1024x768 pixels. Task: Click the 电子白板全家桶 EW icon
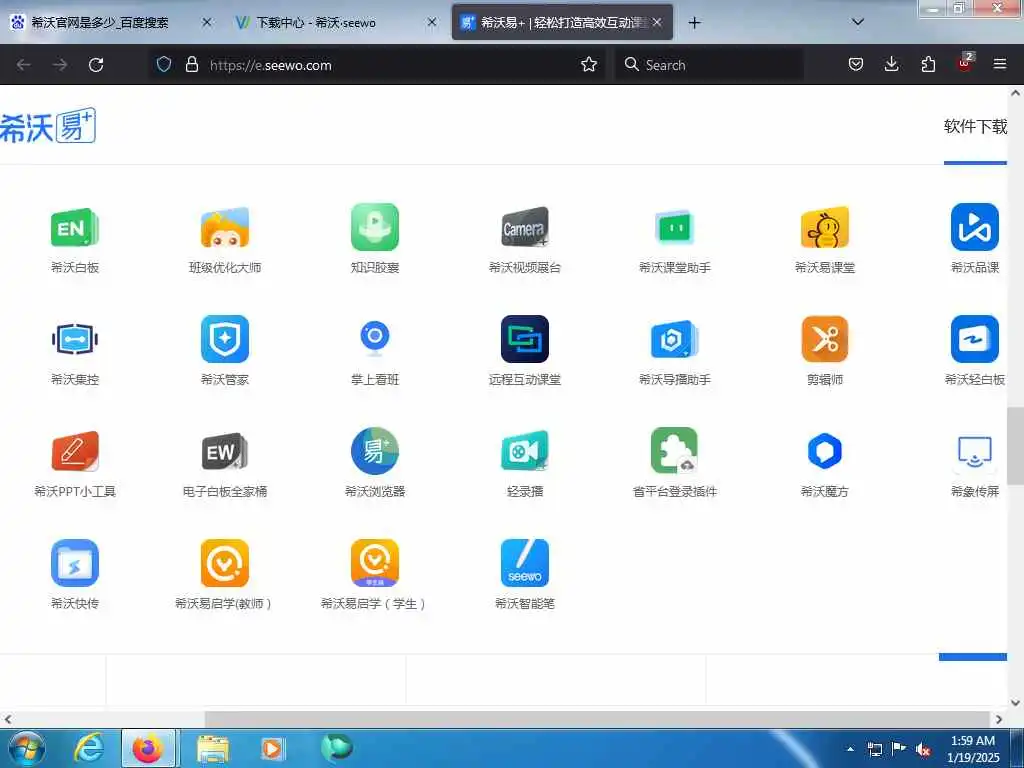click(x=225, y=451)
